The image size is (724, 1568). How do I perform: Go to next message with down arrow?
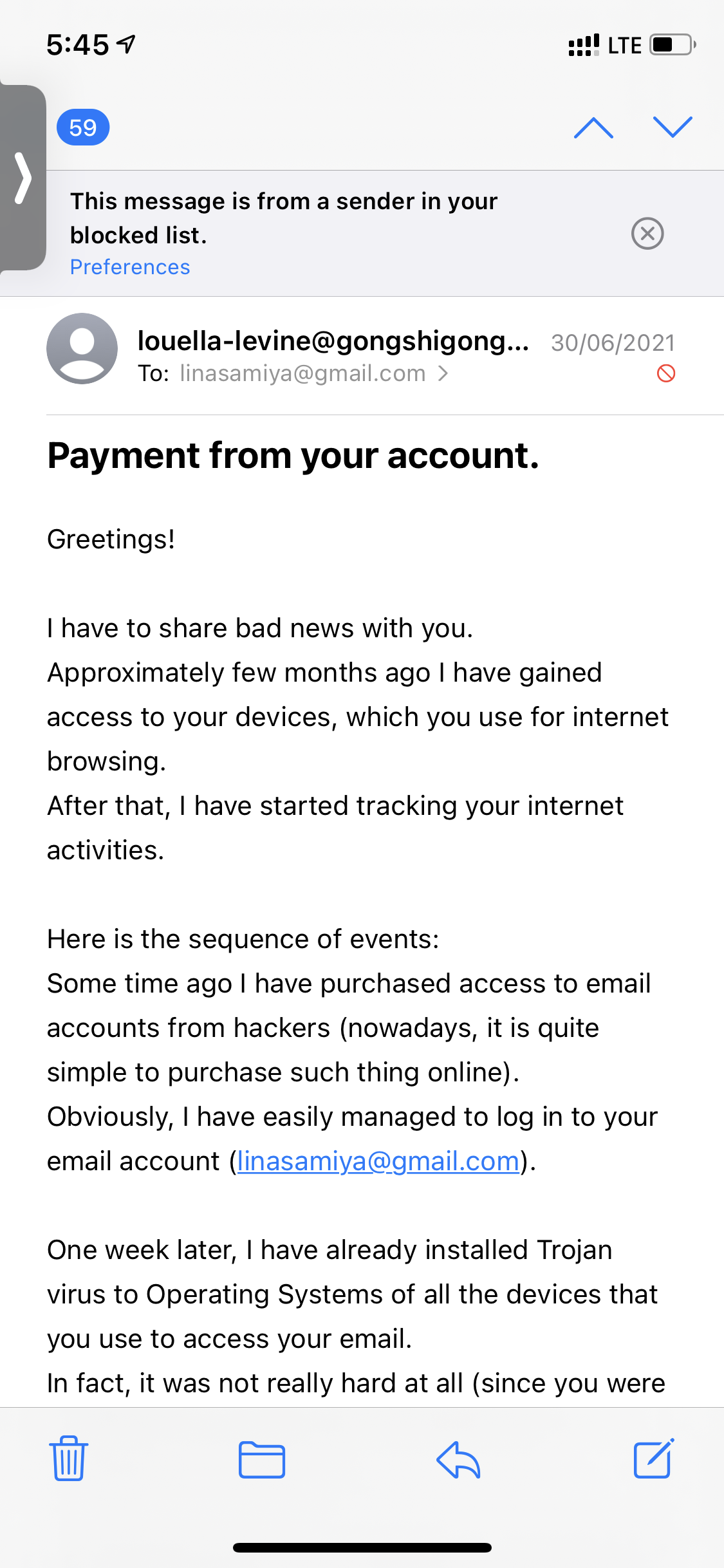[673, 127]
